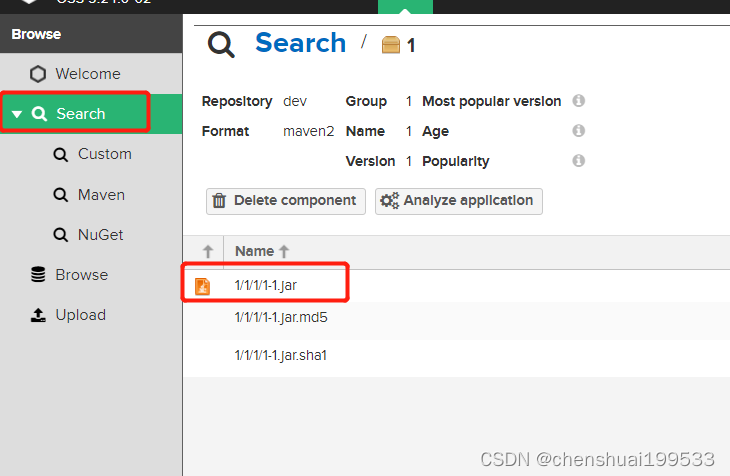This screenshot has height=476, width=730.
Task: Click the Browse panel header
Action: tap(91, 34)
